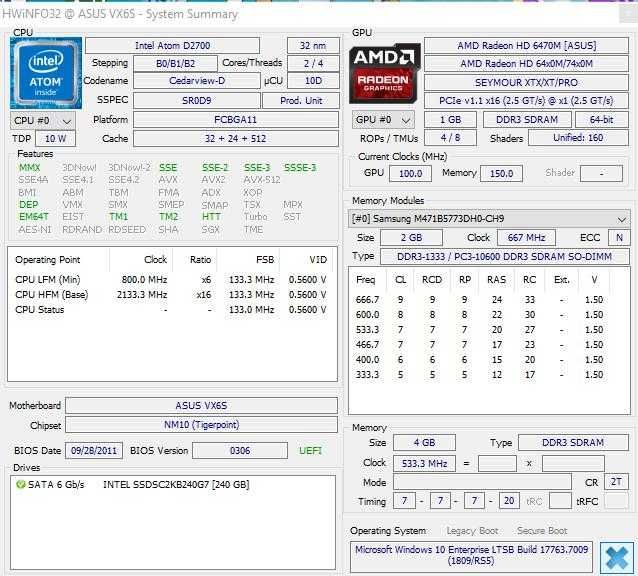
Task: Expand the Samsung M471B5773DH0-CH9 memory module dropdown
Action: (489, 219)
